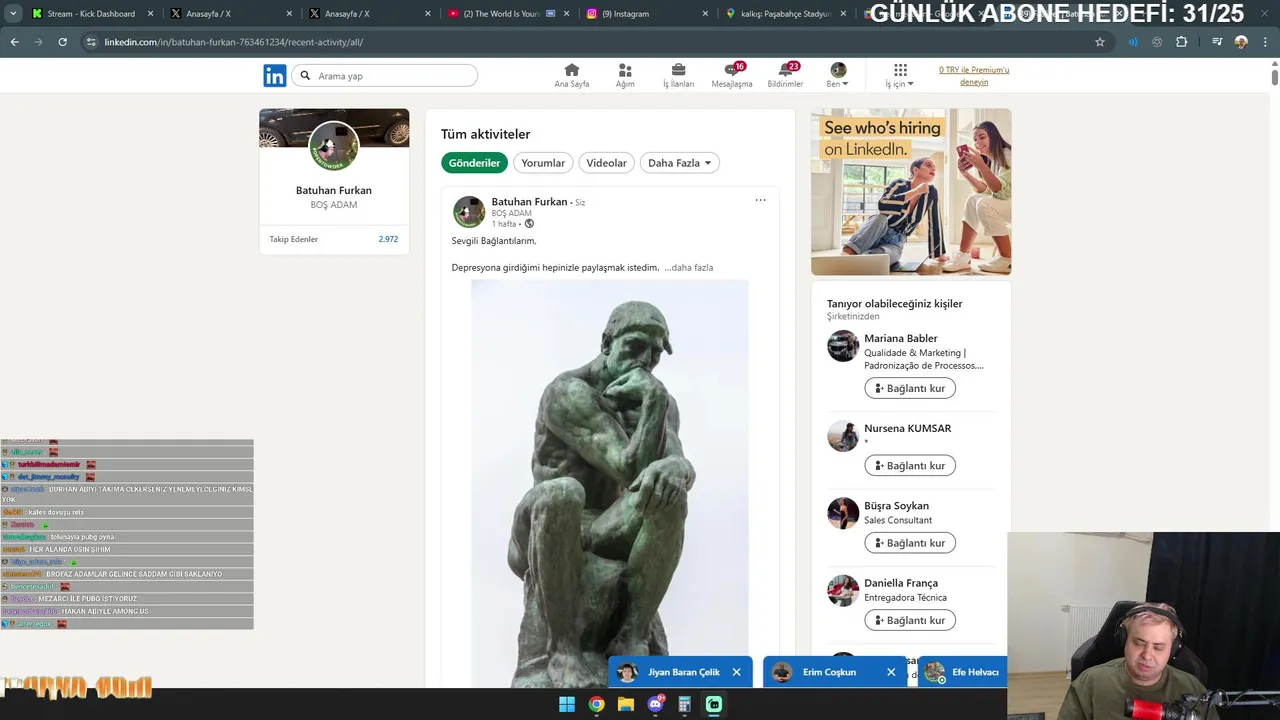The height and width of the screenshot is (720, 1280).
Task: Open Chrome from the taskbar
Action: pyautogui.click(x=596, y=704)
